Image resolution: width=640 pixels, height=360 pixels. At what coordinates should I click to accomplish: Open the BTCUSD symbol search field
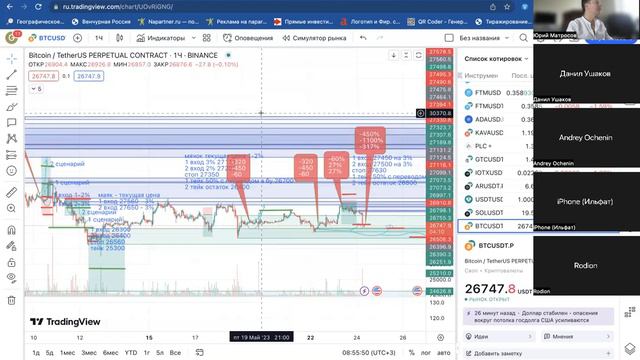[47, 38]
